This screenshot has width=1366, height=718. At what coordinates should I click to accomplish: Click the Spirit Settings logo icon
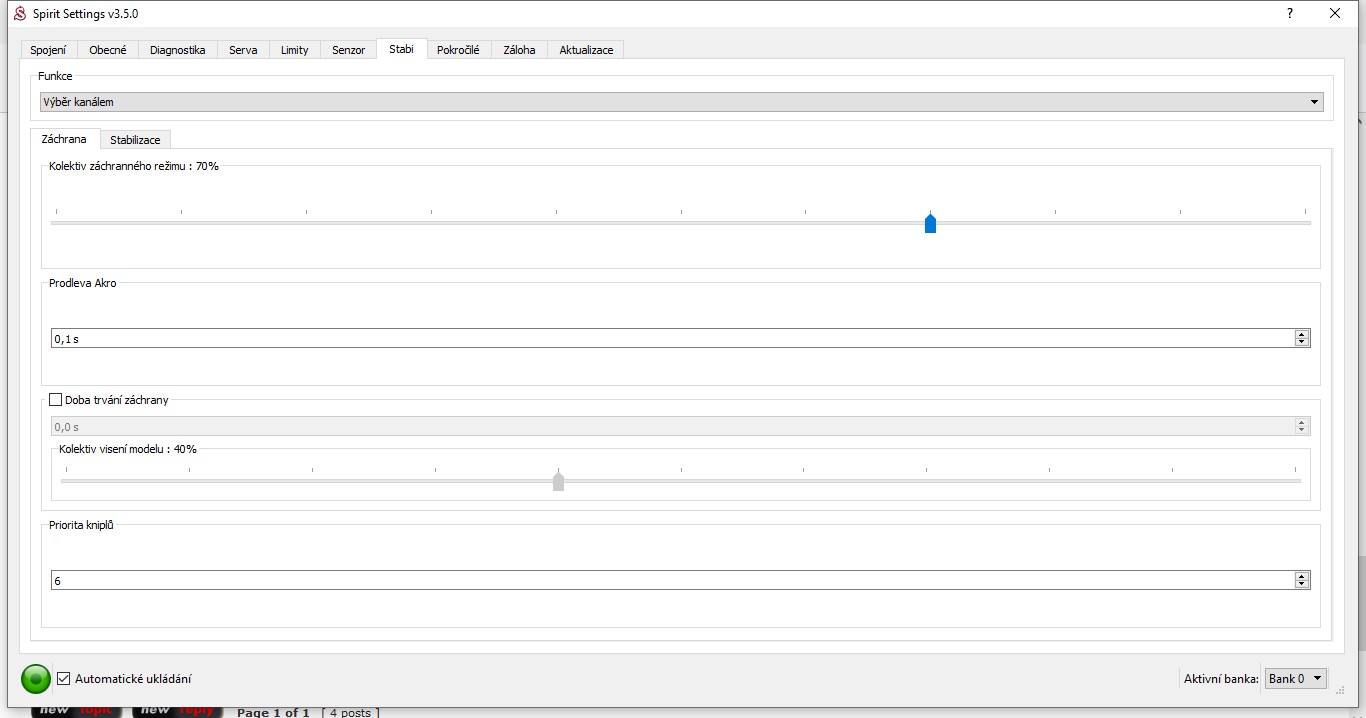19,14
